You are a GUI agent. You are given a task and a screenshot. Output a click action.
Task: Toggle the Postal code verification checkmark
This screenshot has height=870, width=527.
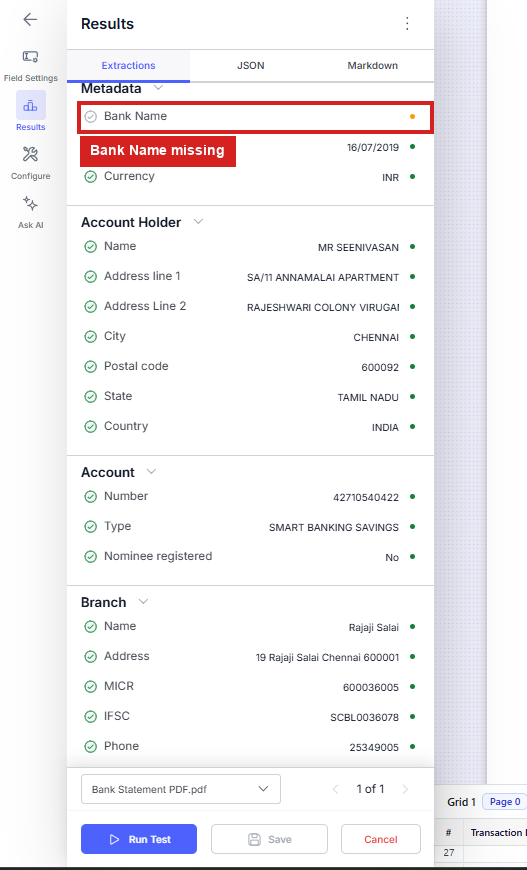point(90,366)
